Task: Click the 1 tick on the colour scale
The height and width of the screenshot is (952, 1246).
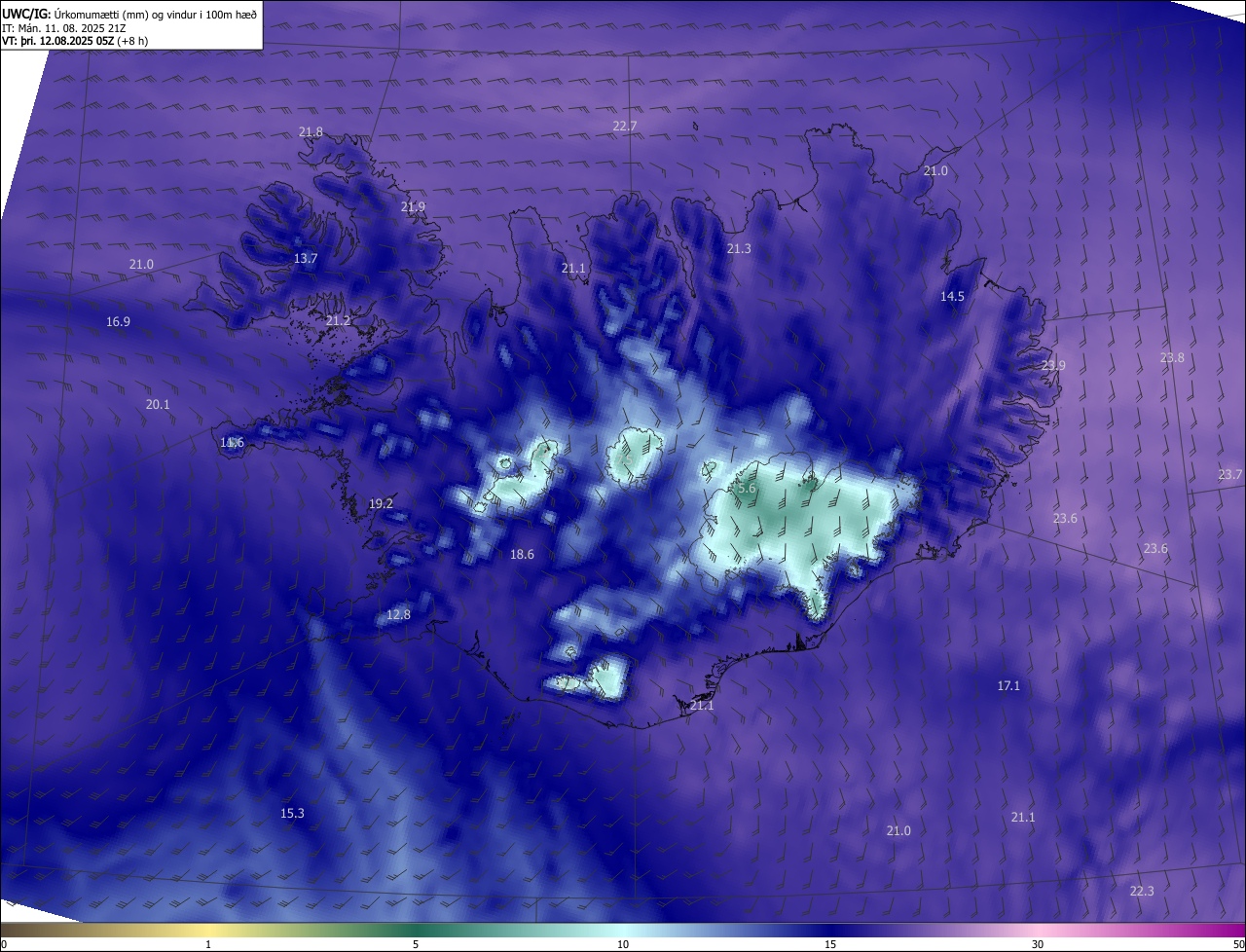Action: (208, 944)
